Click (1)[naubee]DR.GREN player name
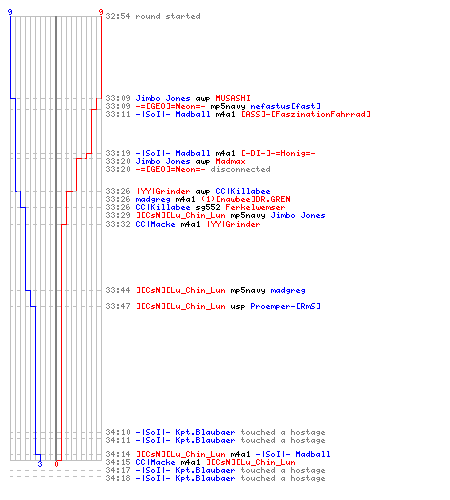 point(245,199)
